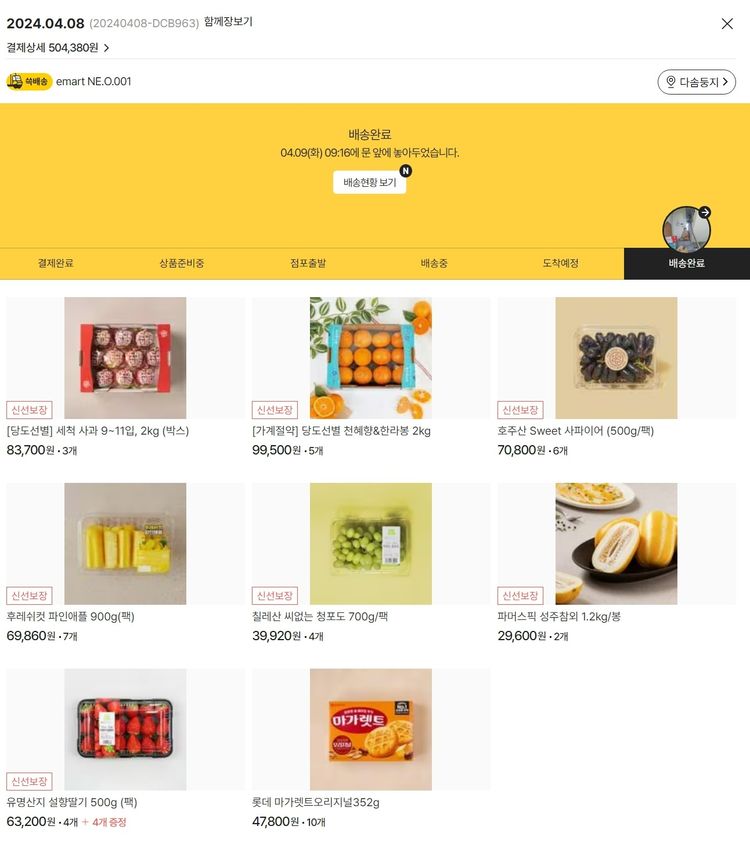
Task: Open 배송현황 보기 button
Action: [x=370, y=182]
